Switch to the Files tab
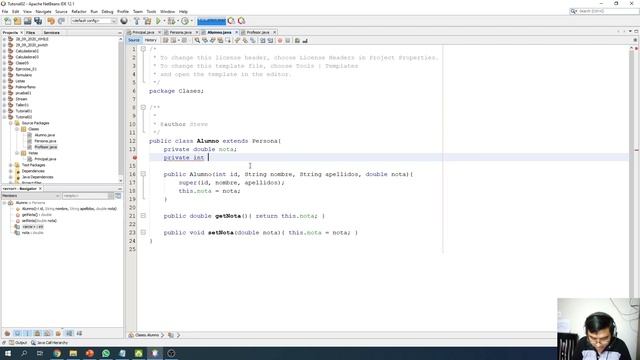The image size is (640, 360). pyautogui.click(x=30, y=32)
